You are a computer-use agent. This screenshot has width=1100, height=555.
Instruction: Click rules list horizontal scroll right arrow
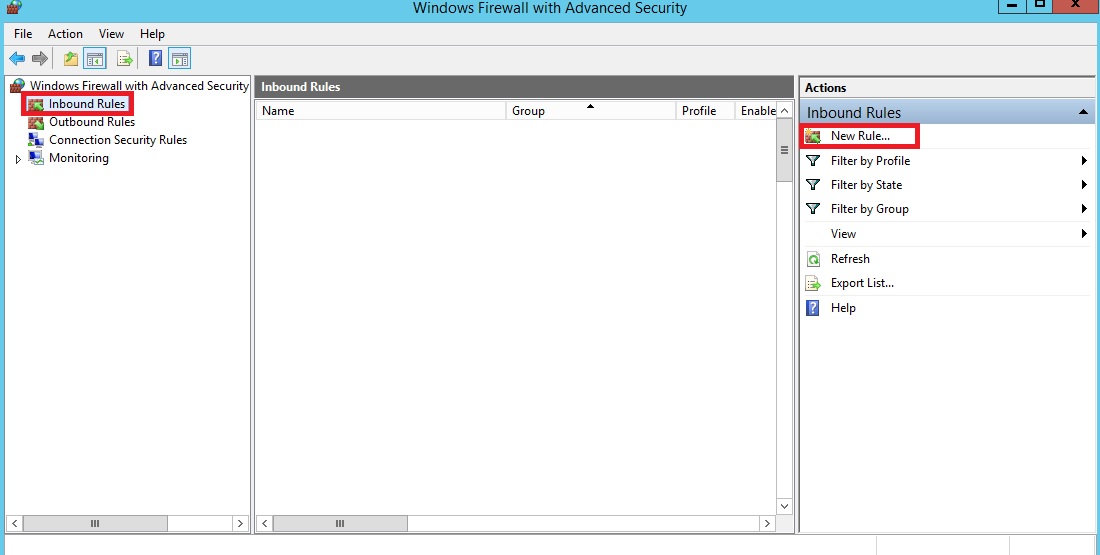tap(767, 523)
